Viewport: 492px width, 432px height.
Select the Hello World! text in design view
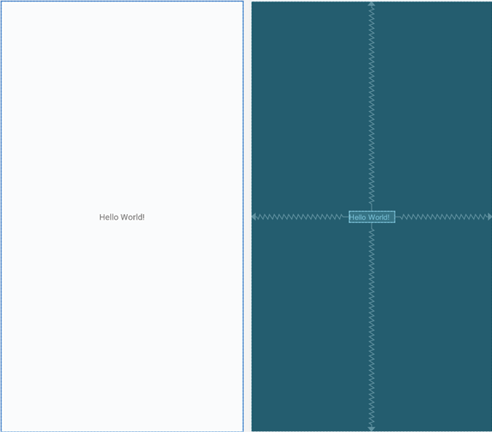click(x=122, y=217)
